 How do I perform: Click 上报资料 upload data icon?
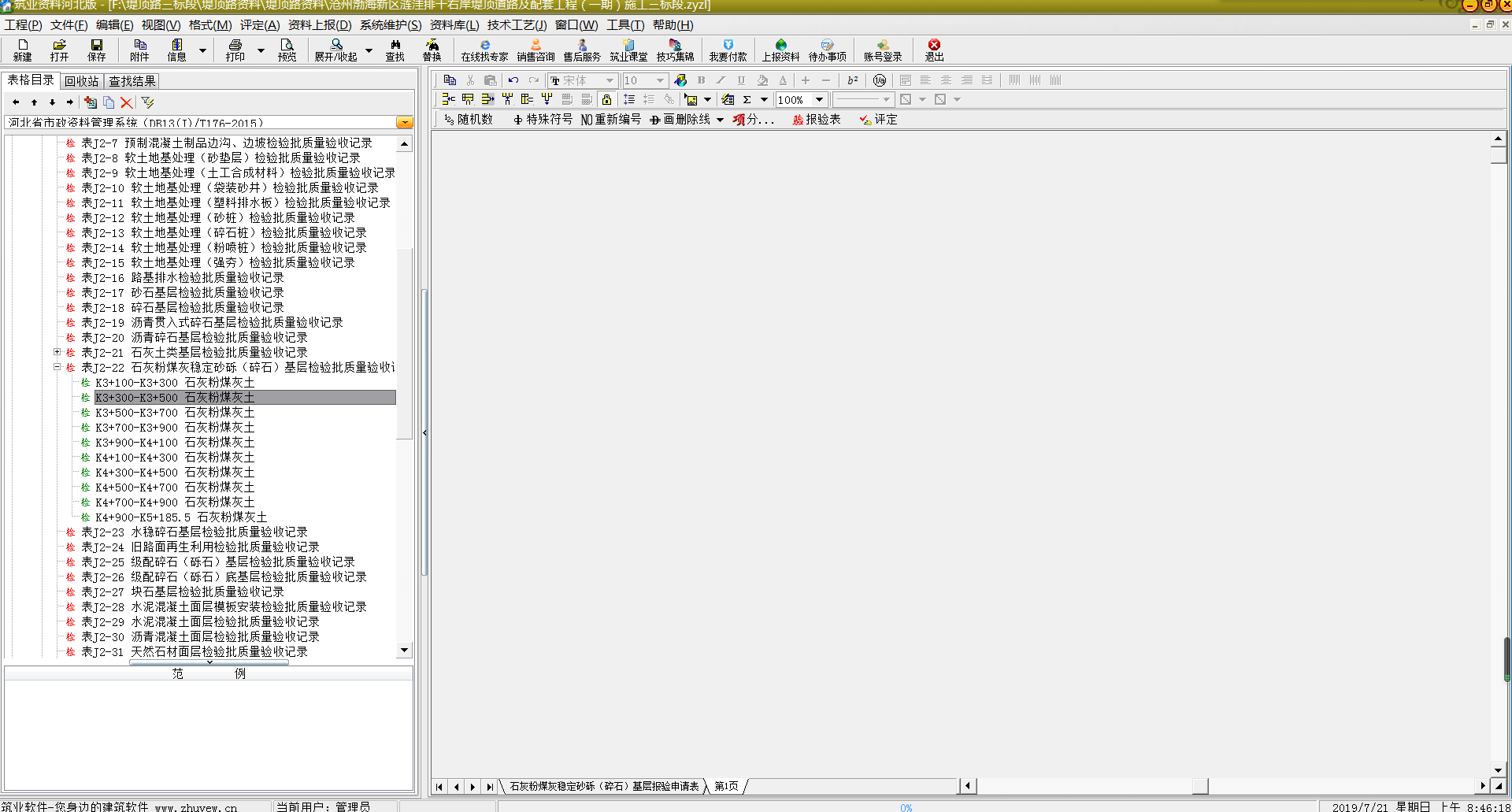coord(780,50)
